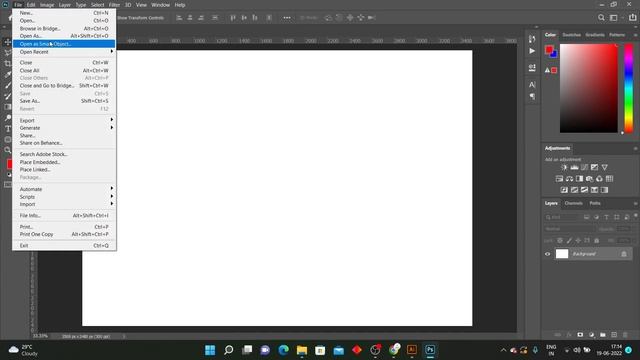Open Windows Start button in taskbar

(210, 350)
